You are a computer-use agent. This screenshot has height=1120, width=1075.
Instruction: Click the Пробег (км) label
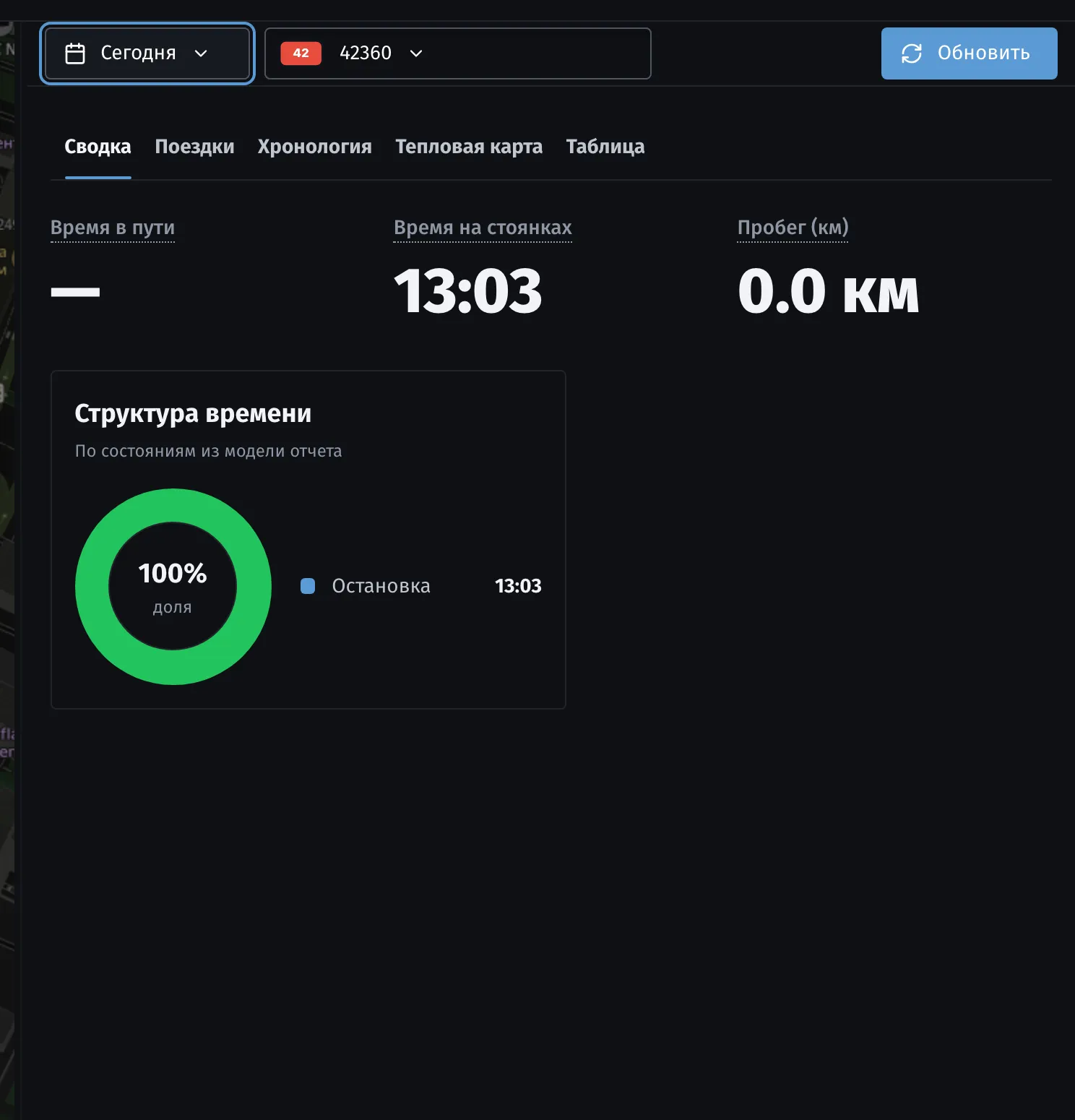click(x=793, y=228)
